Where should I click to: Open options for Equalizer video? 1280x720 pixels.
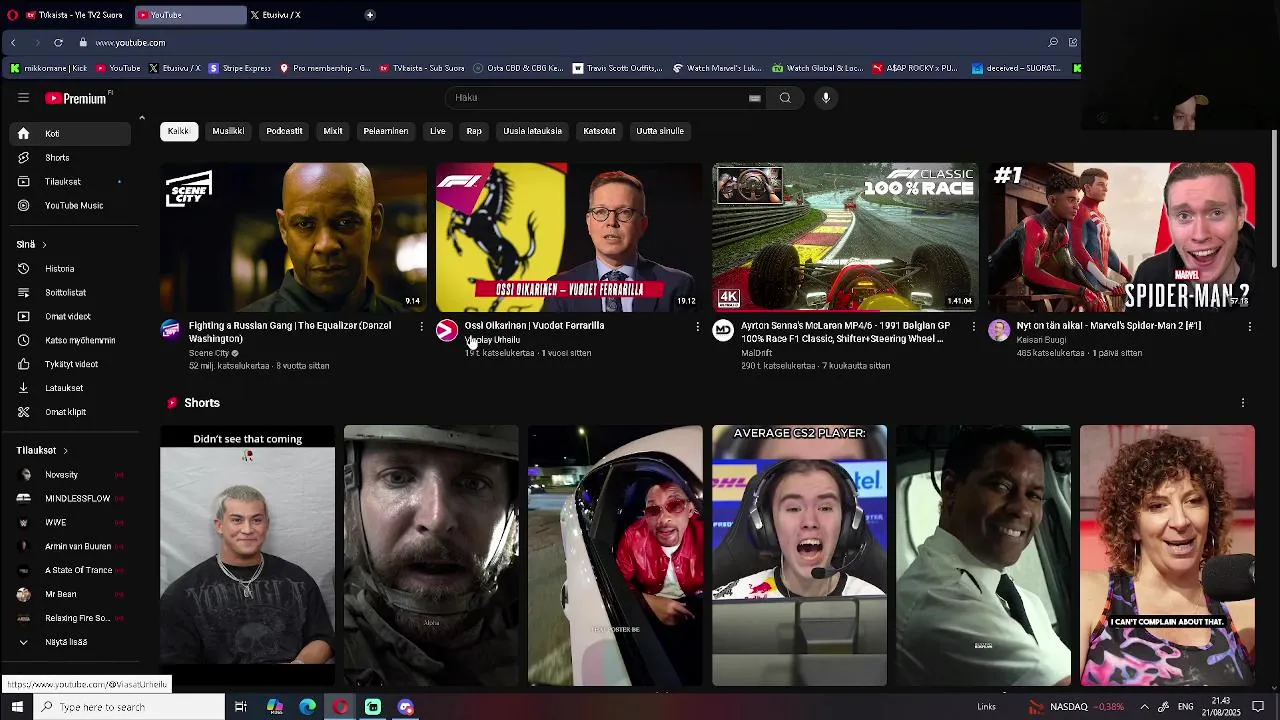click(x=421, y=327)
